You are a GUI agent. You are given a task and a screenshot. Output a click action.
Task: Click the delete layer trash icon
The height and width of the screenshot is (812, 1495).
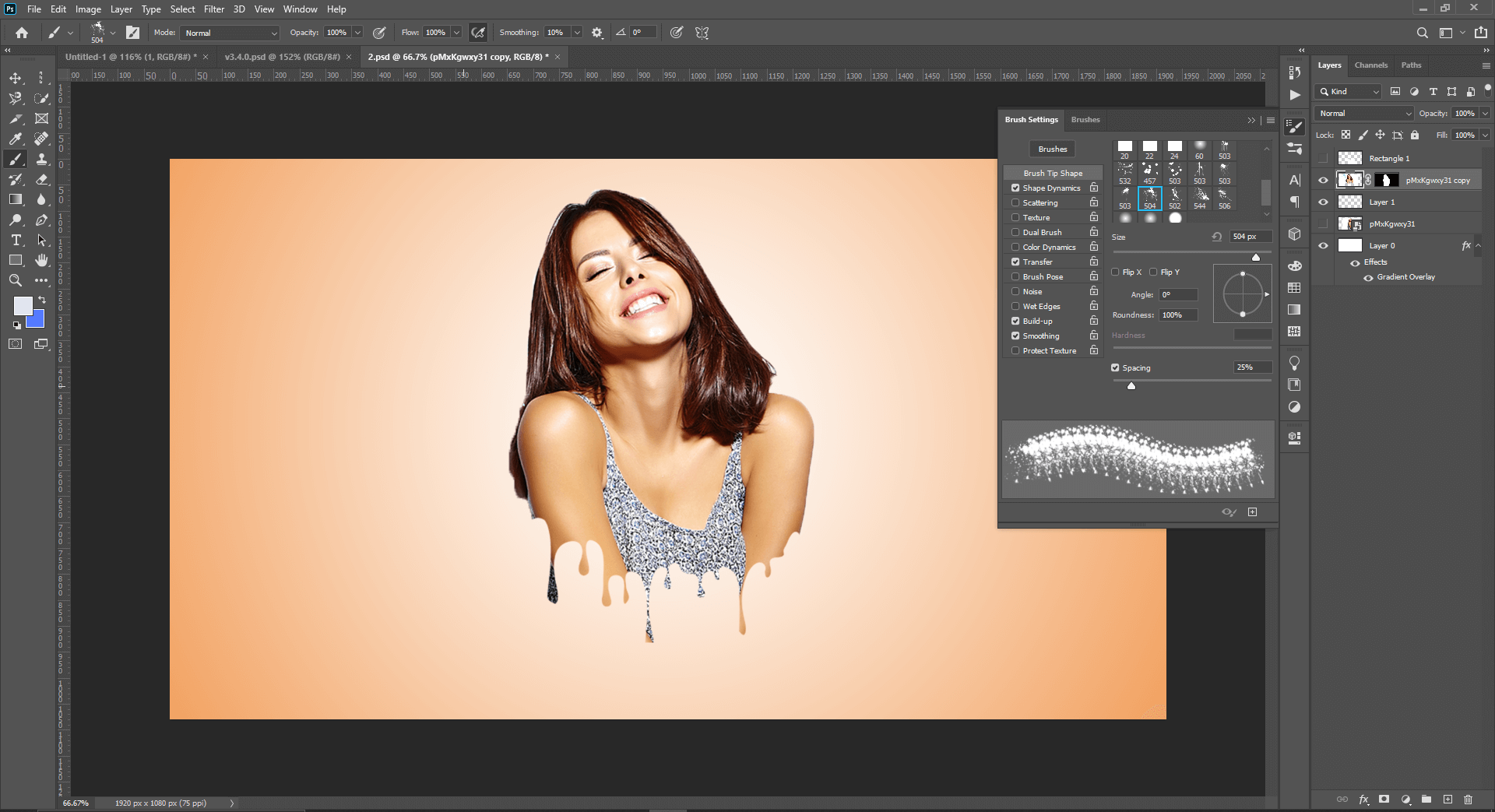point(1468,799)
